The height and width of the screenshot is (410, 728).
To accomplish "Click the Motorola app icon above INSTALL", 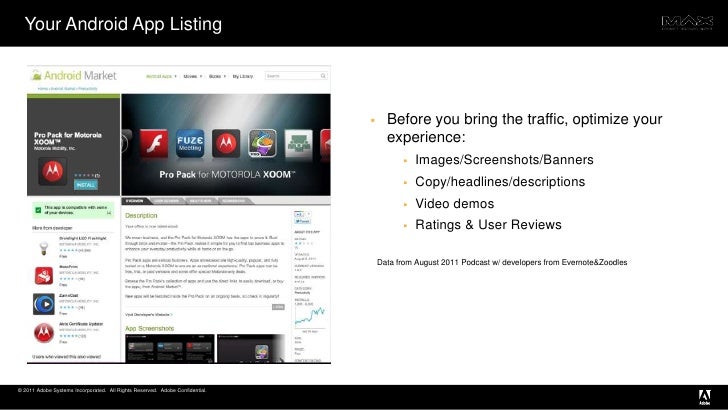I will pyautogui.click(x=52, y=171).
